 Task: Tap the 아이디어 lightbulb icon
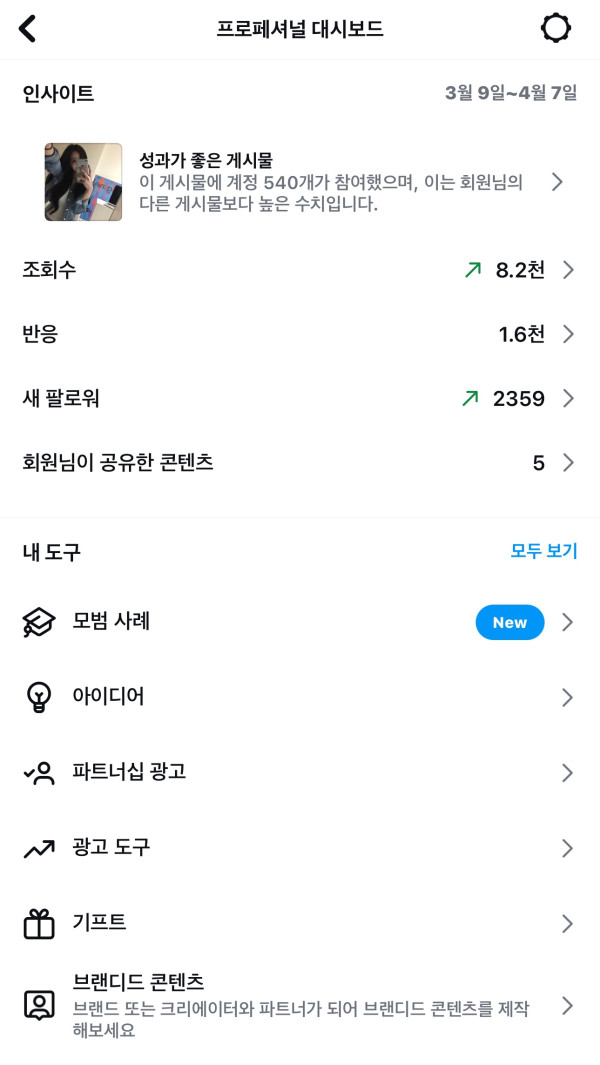pyautogui.click(x=39, y=697)
